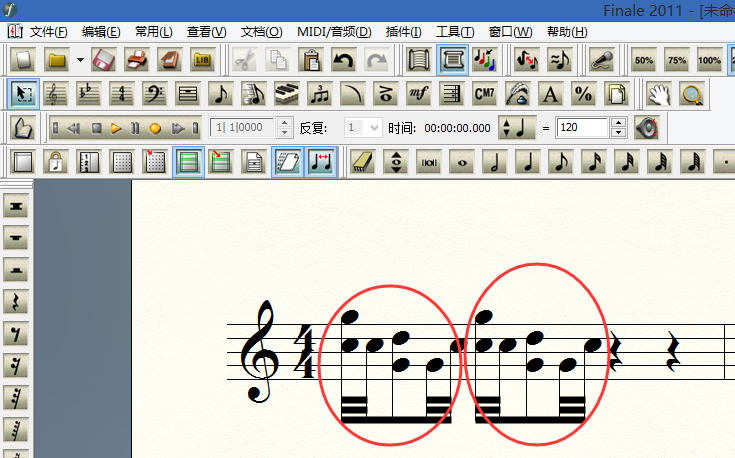Select the Text A tool
This screenshot has width=735, height=458.
tap(550, 94)
